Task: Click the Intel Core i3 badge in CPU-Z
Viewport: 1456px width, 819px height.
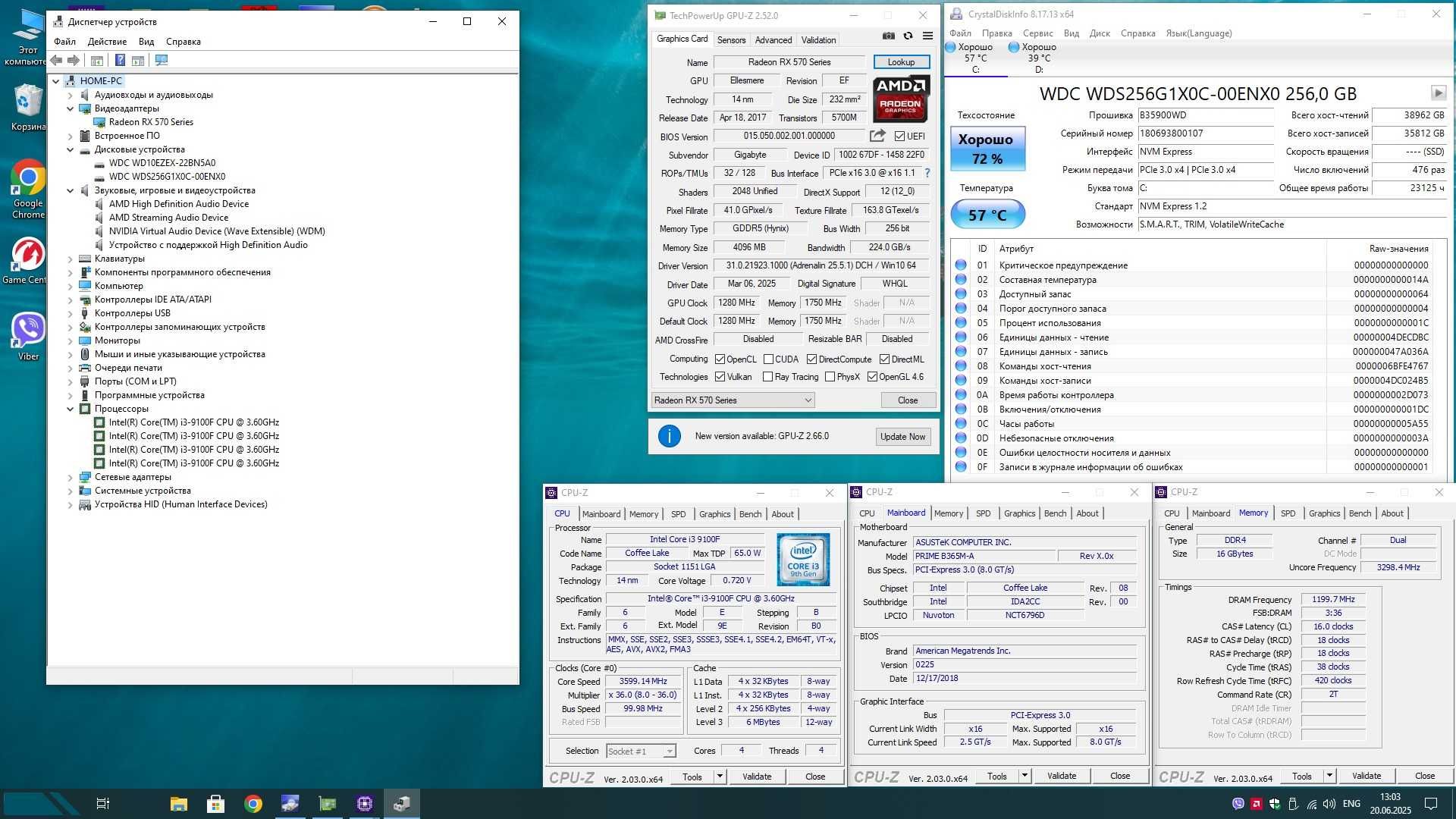Action: pyautogui.click(x=803, y=560)
